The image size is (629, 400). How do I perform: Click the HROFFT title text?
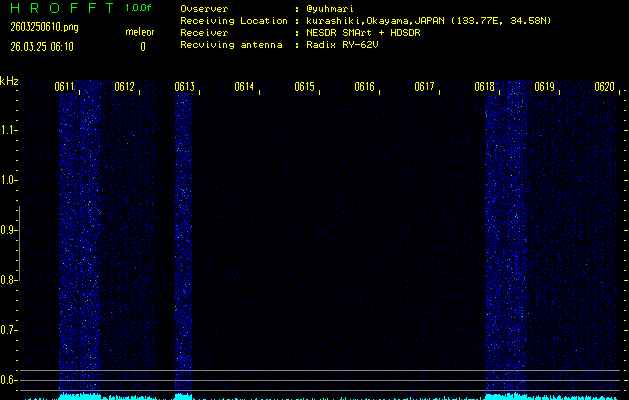[62, 8]
